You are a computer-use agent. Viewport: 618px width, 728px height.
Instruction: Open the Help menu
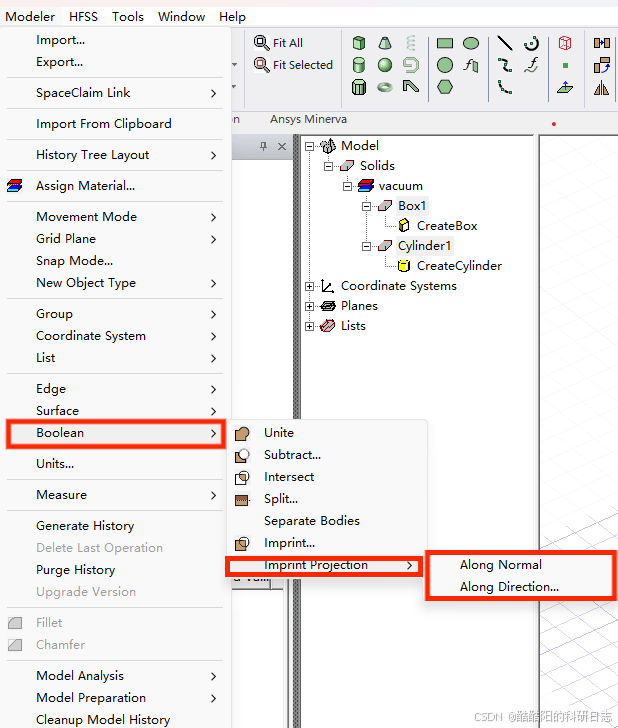(x=232, y=17)
